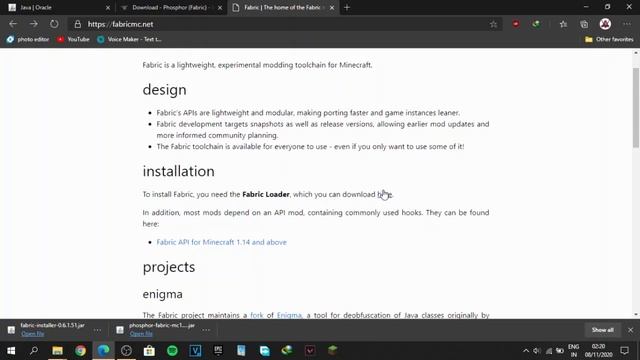640x360 pixels.
Task: Open the Windows notification center
Action: [624, 351]
